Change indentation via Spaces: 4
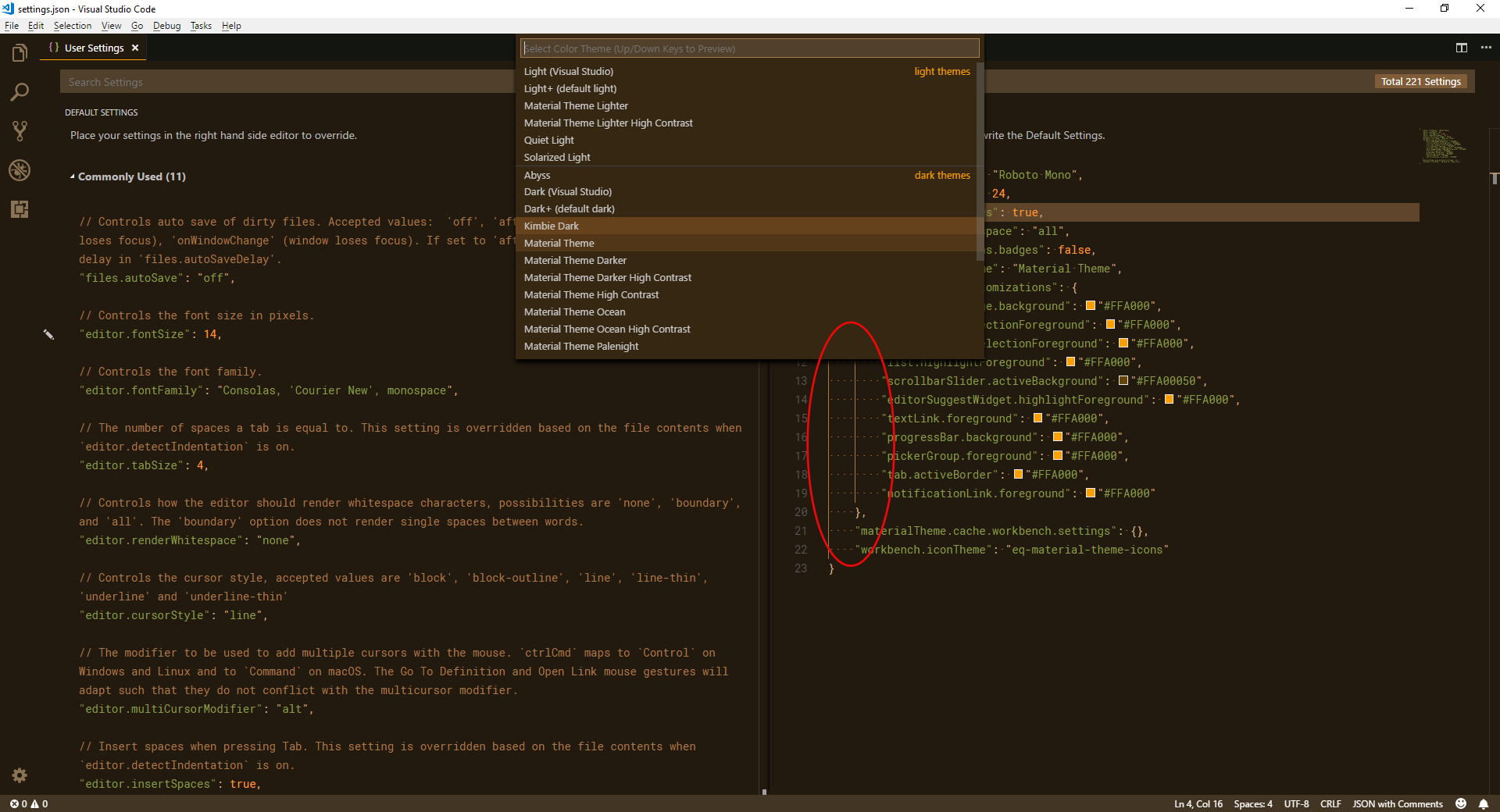 click(x=1253, y=803)
